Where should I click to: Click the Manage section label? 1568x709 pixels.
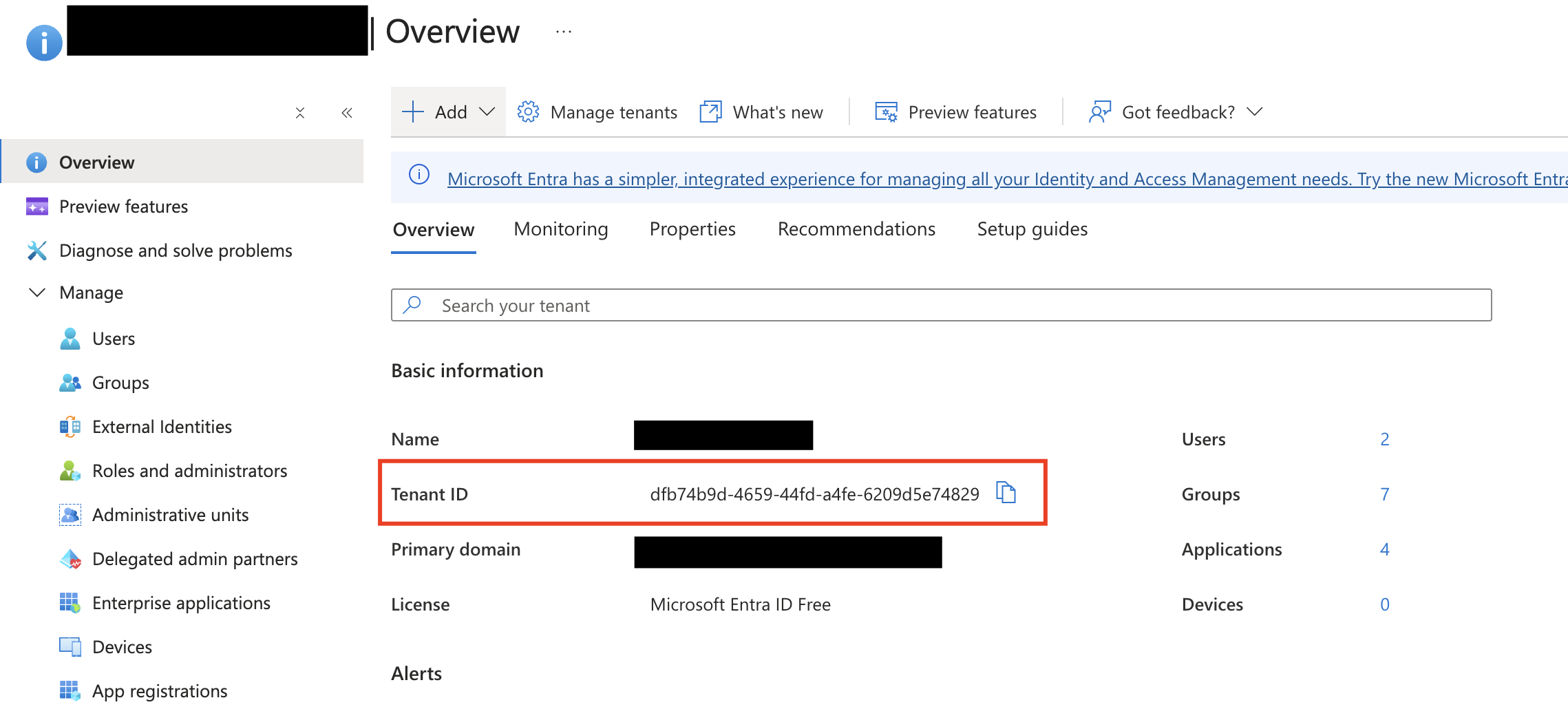coord(91,293)
